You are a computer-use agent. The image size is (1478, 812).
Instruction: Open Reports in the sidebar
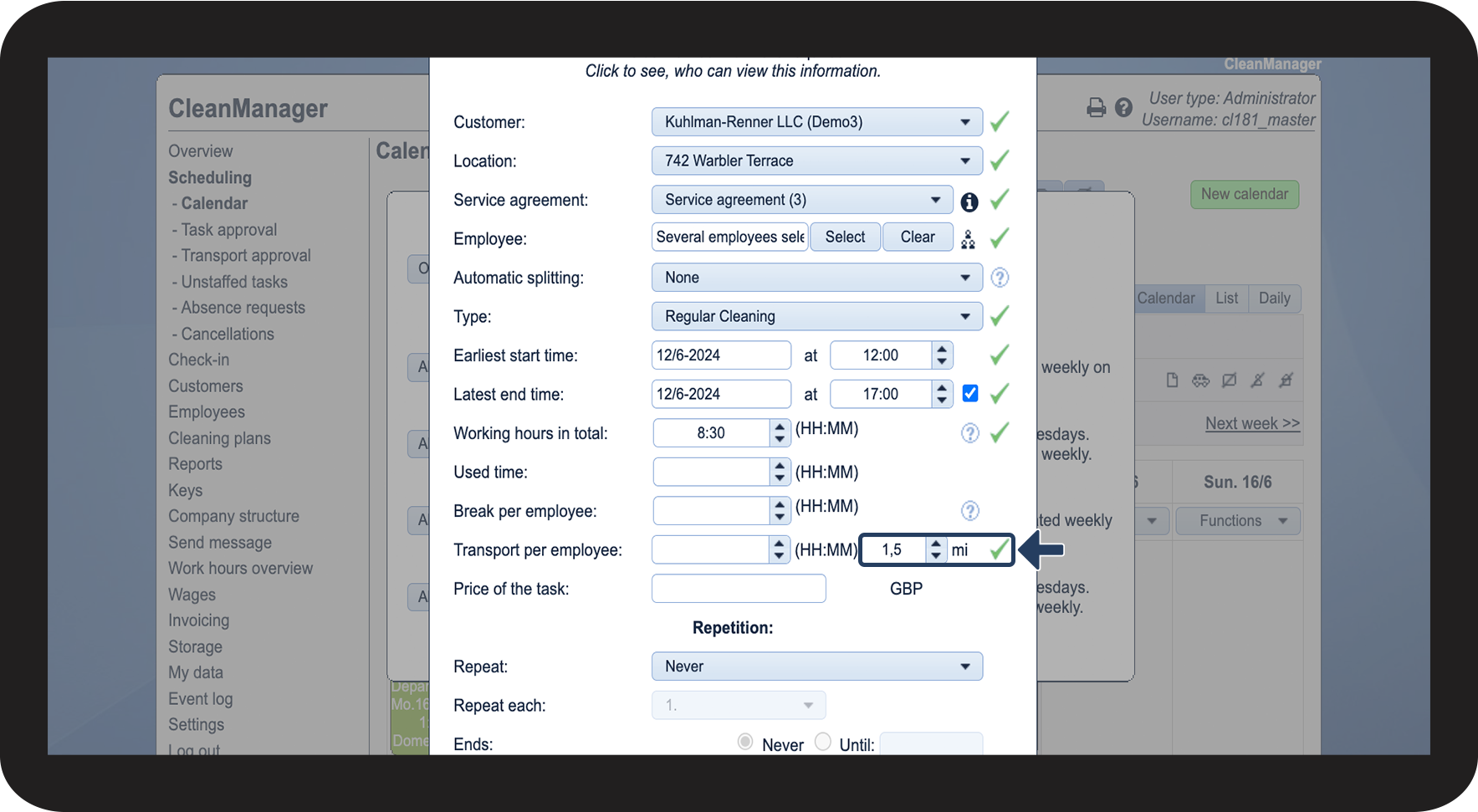pos(195,464)
